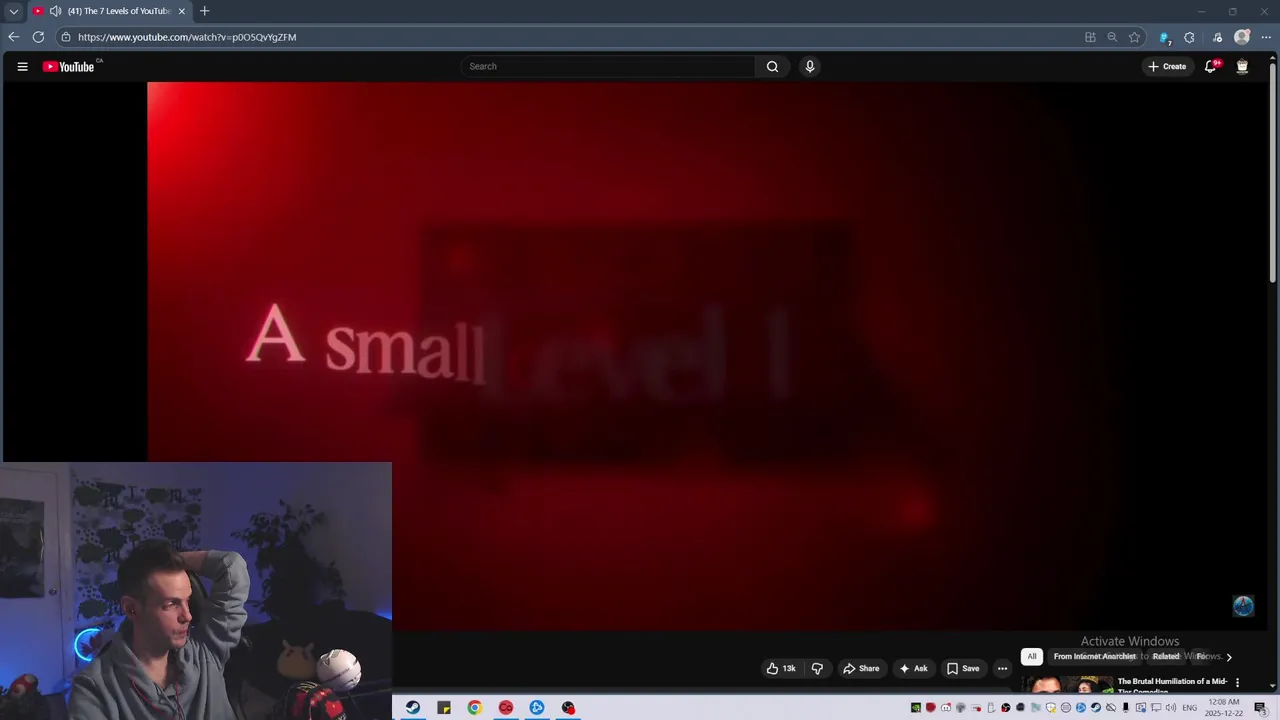Close the 7 Levels of YouTube tab
Screen dimensions: 1280x720
(x=181, y=11)
